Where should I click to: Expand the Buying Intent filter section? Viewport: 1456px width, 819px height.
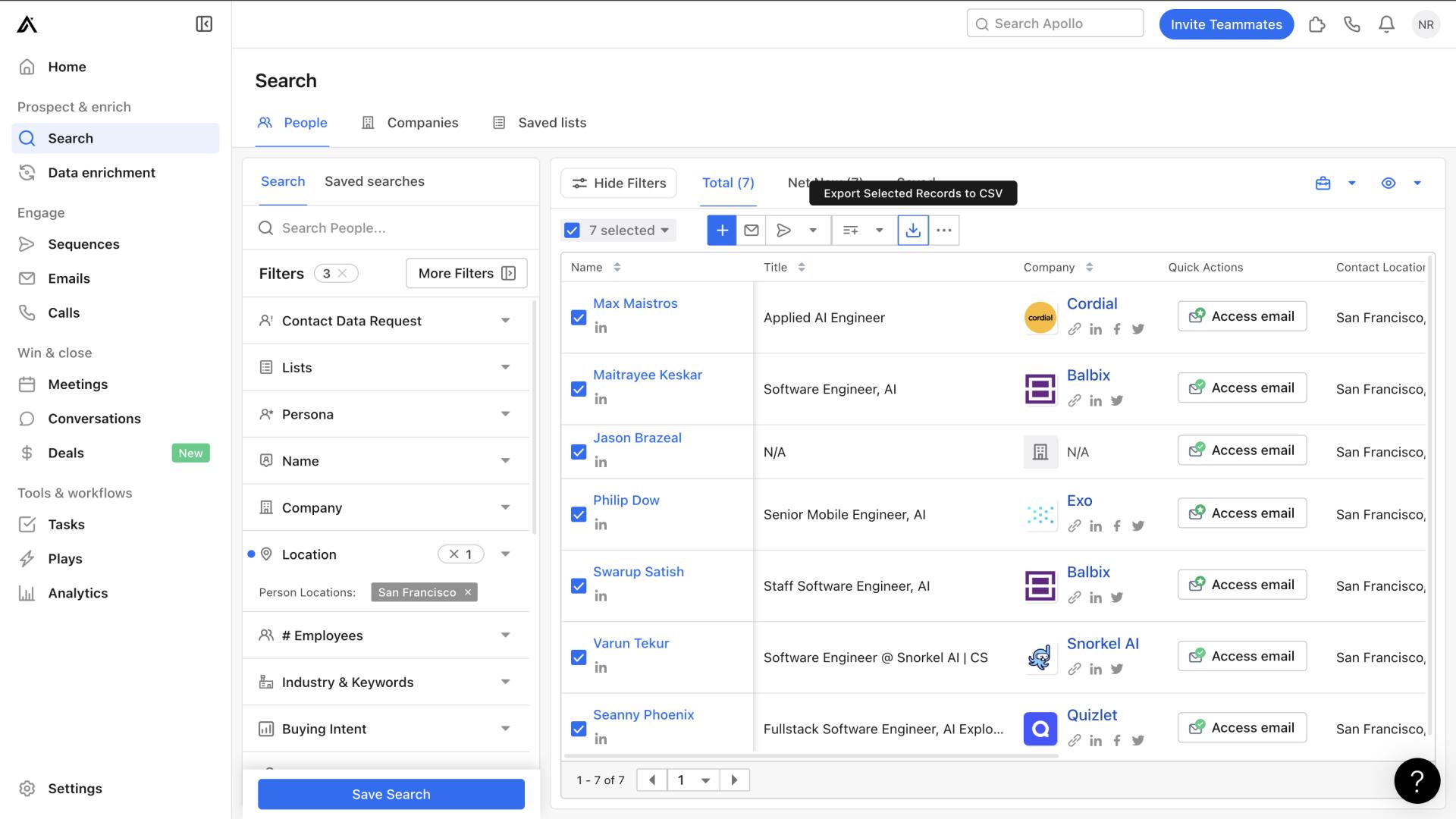(504, 728)
